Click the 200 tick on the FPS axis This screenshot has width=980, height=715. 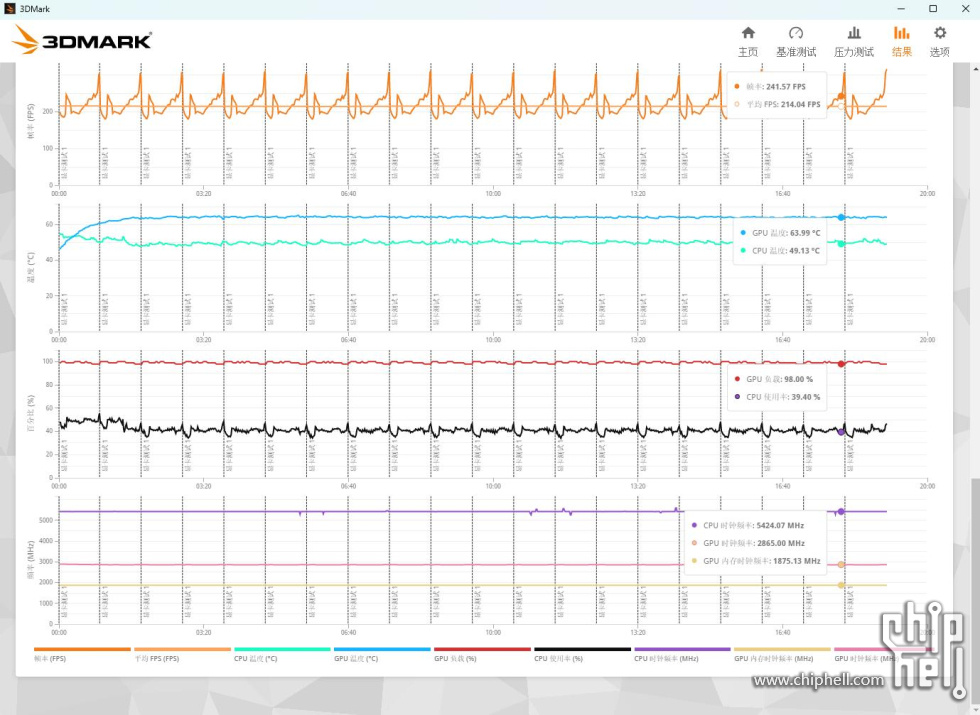coord(48,111)
